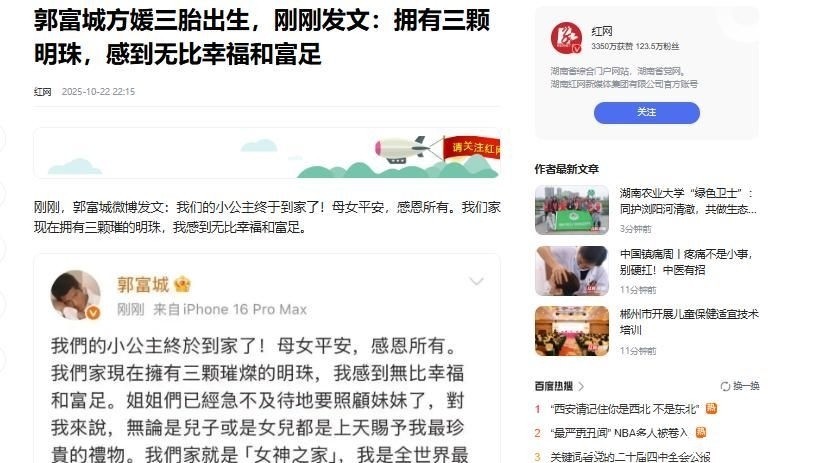Follow 红网 with the 关注 button
Viewport: 830px width, 463px height.
(x=646, y=113)
